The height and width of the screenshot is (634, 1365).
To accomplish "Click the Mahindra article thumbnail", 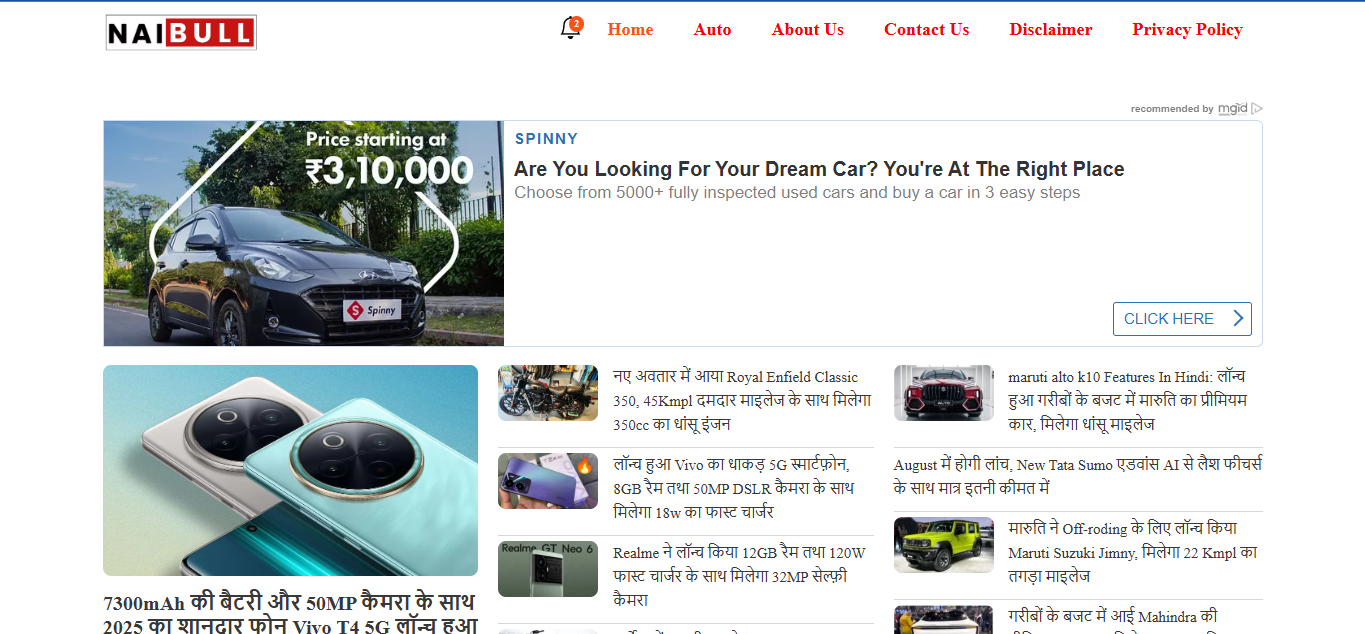I will point(944,620).
